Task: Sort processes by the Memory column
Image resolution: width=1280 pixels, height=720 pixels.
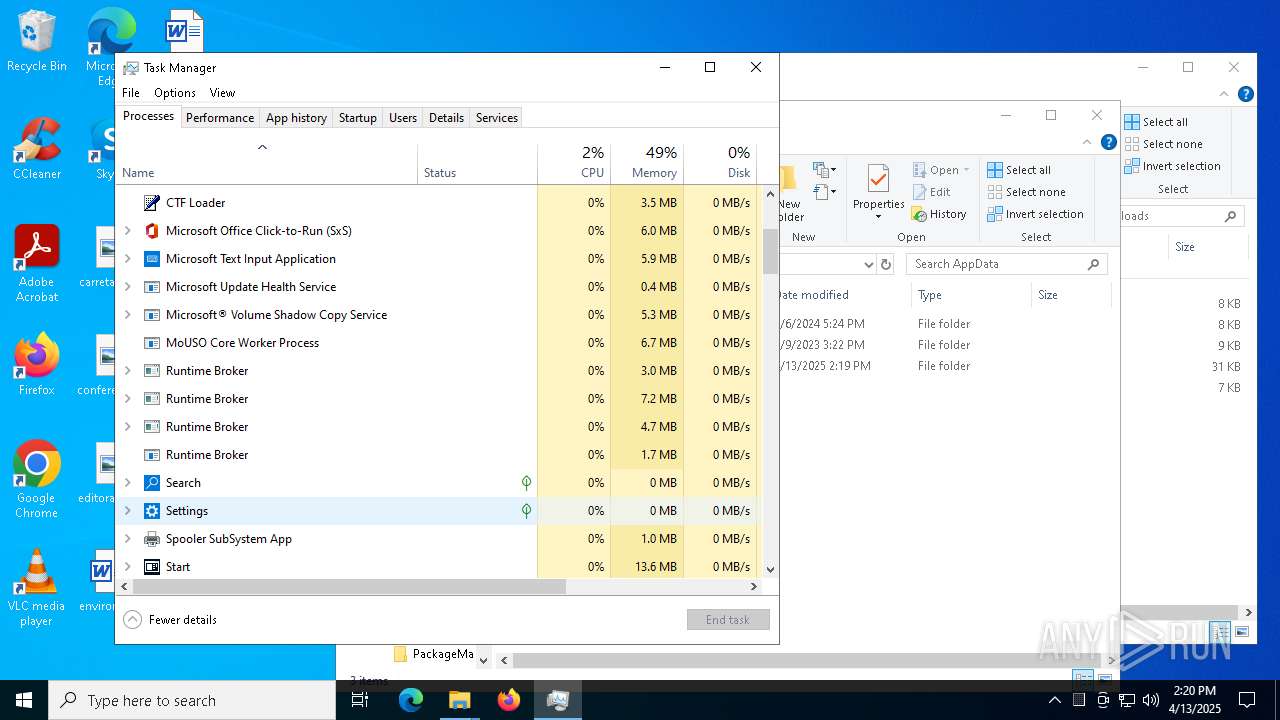Action: point(647,163)
